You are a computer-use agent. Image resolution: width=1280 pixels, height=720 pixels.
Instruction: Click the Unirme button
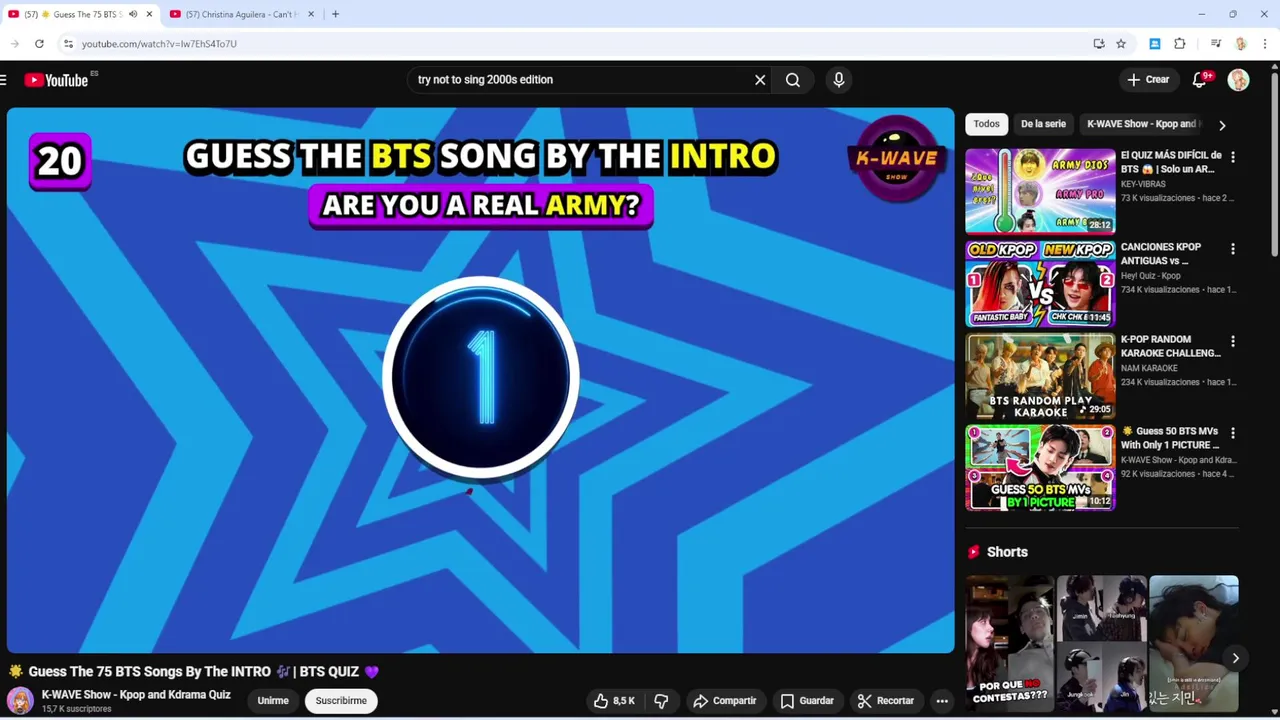pos(273,701)
